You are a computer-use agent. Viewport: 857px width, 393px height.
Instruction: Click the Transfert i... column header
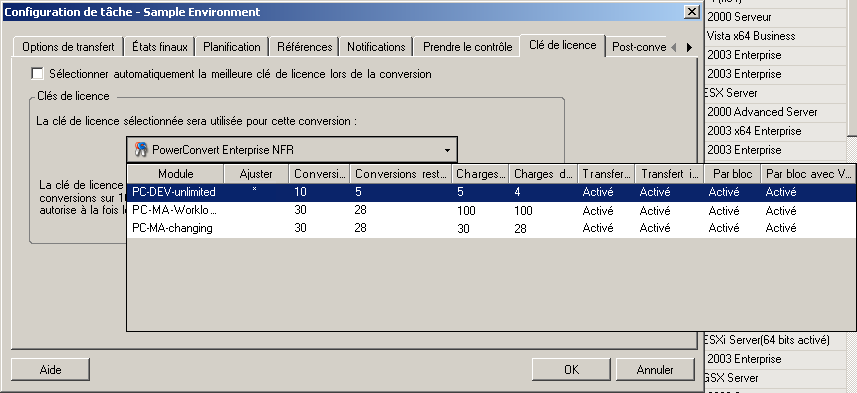coord(670,174)
